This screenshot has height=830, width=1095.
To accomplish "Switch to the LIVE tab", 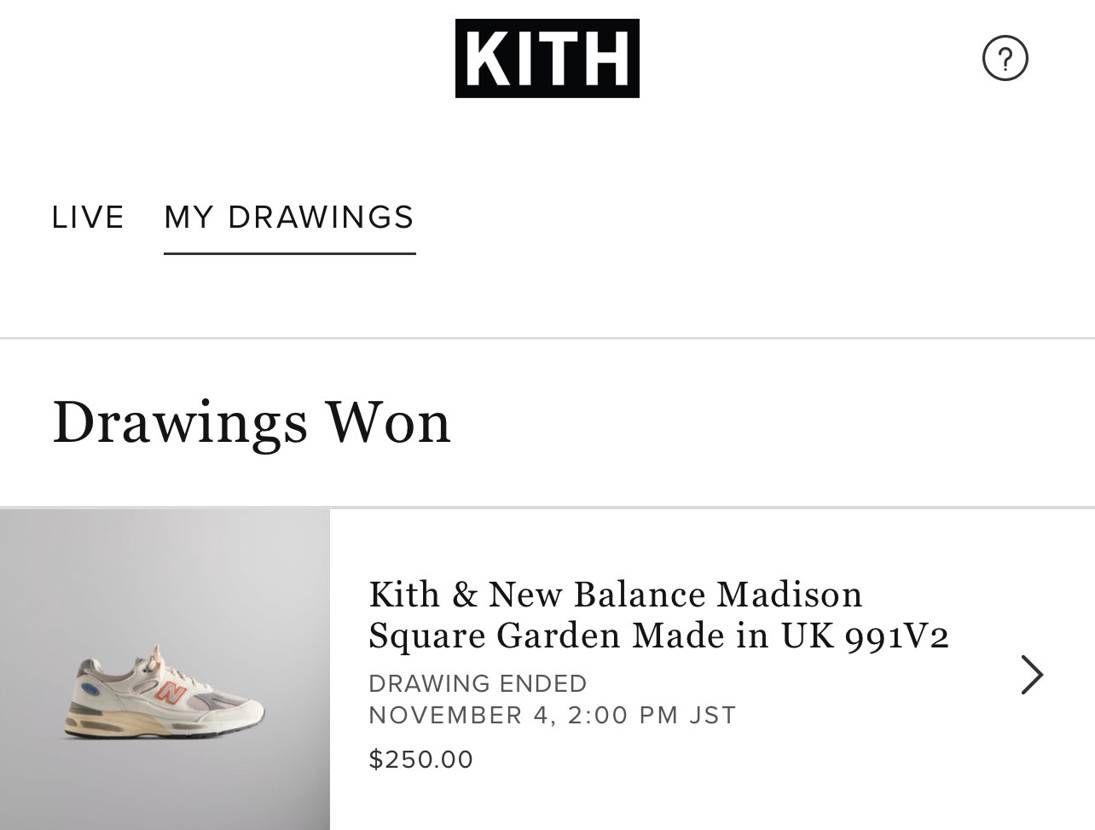I will (x=88, y=217).
